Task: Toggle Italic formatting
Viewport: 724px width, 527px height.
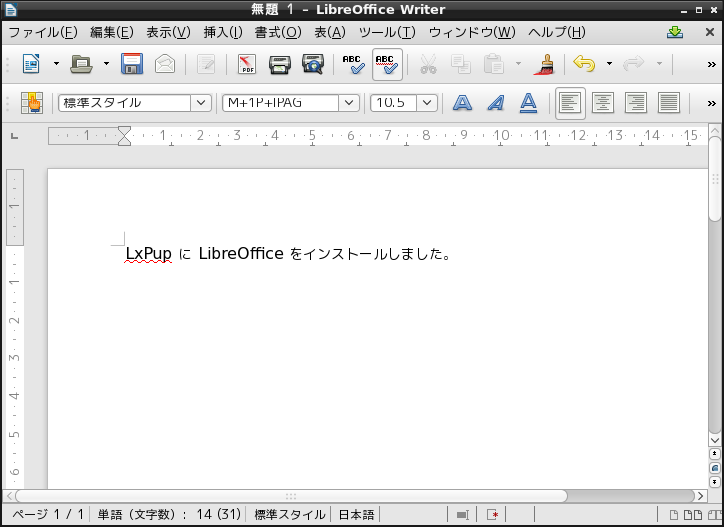Action: (x=495, y=103)
